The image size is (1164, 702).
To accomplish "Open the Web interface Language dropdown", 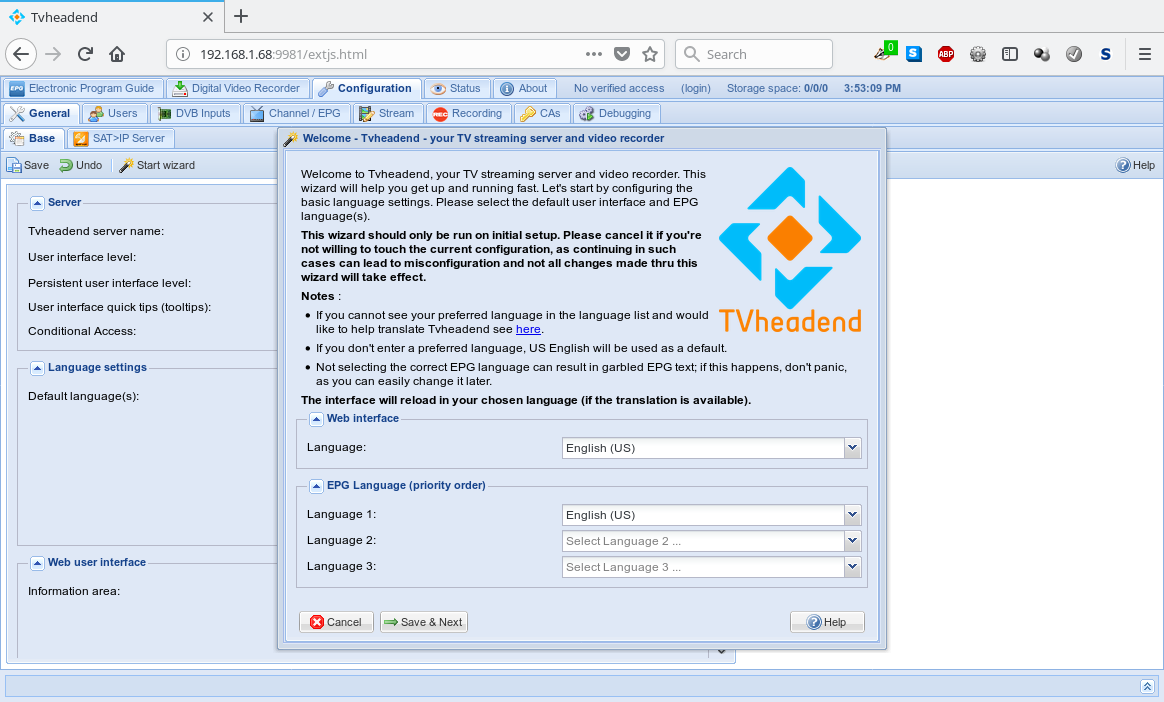I will pyautogui.click(x=852, y=448).
